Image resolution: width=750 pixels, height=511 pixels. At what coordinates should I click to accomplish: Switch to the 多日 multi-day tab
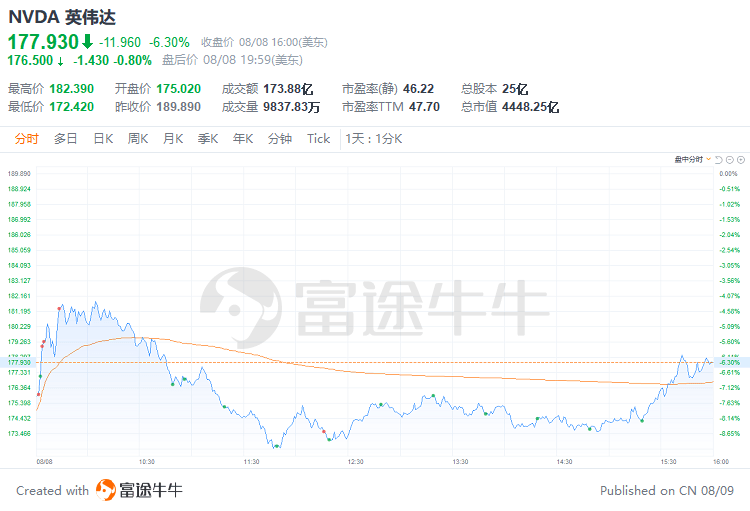pos(66,139)
